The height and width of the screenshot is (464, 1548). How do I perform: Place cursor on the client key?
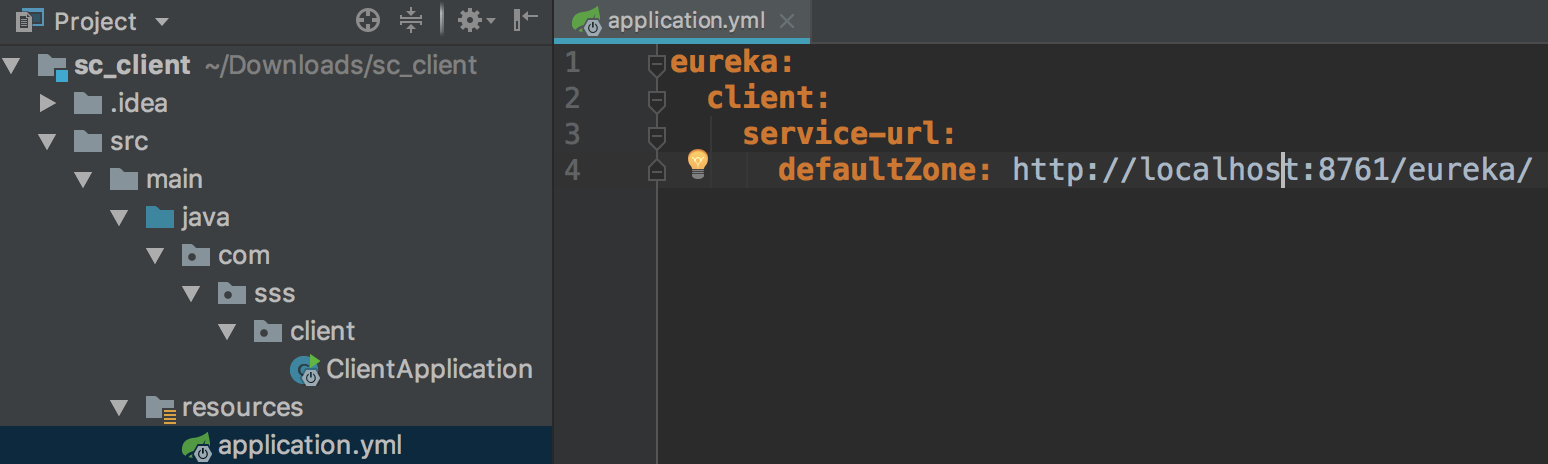[x=768, y=98]
